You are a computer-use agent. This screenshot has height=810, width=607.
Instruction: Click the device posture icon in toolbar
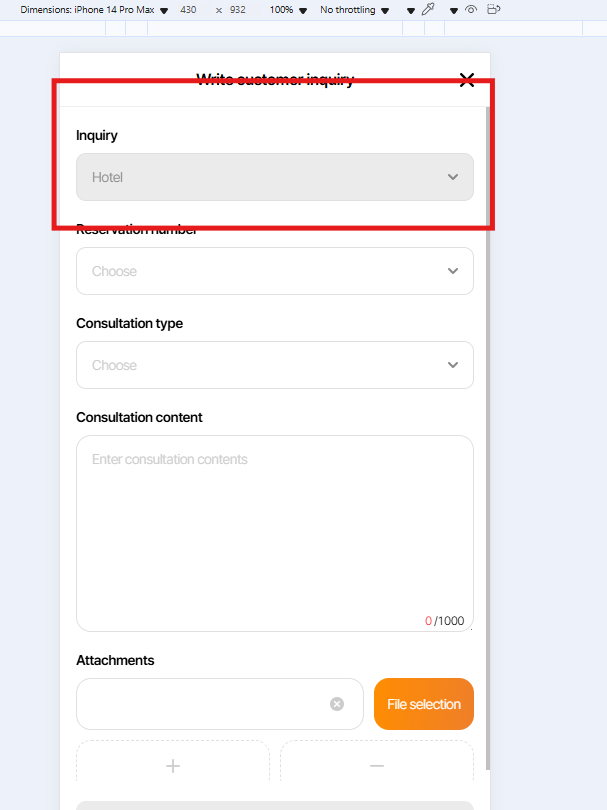coord(493,9)
